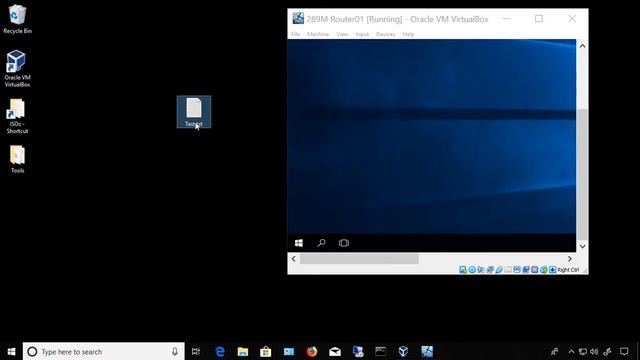The width and height of the screenshot is (640, 360).
Task: Click the audio status icon in VirtualBox
Action: (x=481, y=270)
